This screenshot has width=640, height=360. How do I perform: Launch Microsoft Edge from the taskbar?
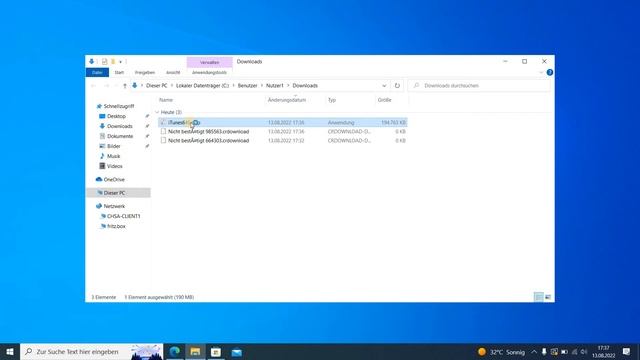coord(175,352)
